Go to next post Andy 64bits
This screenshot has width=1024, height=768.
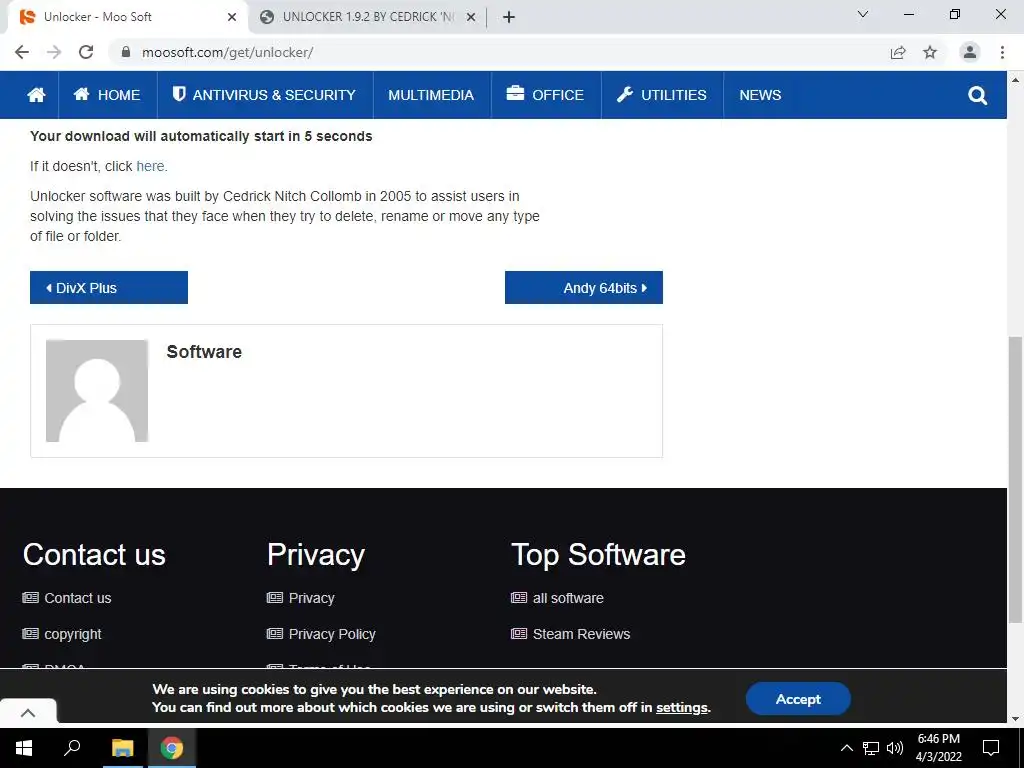tap(584, 287)
